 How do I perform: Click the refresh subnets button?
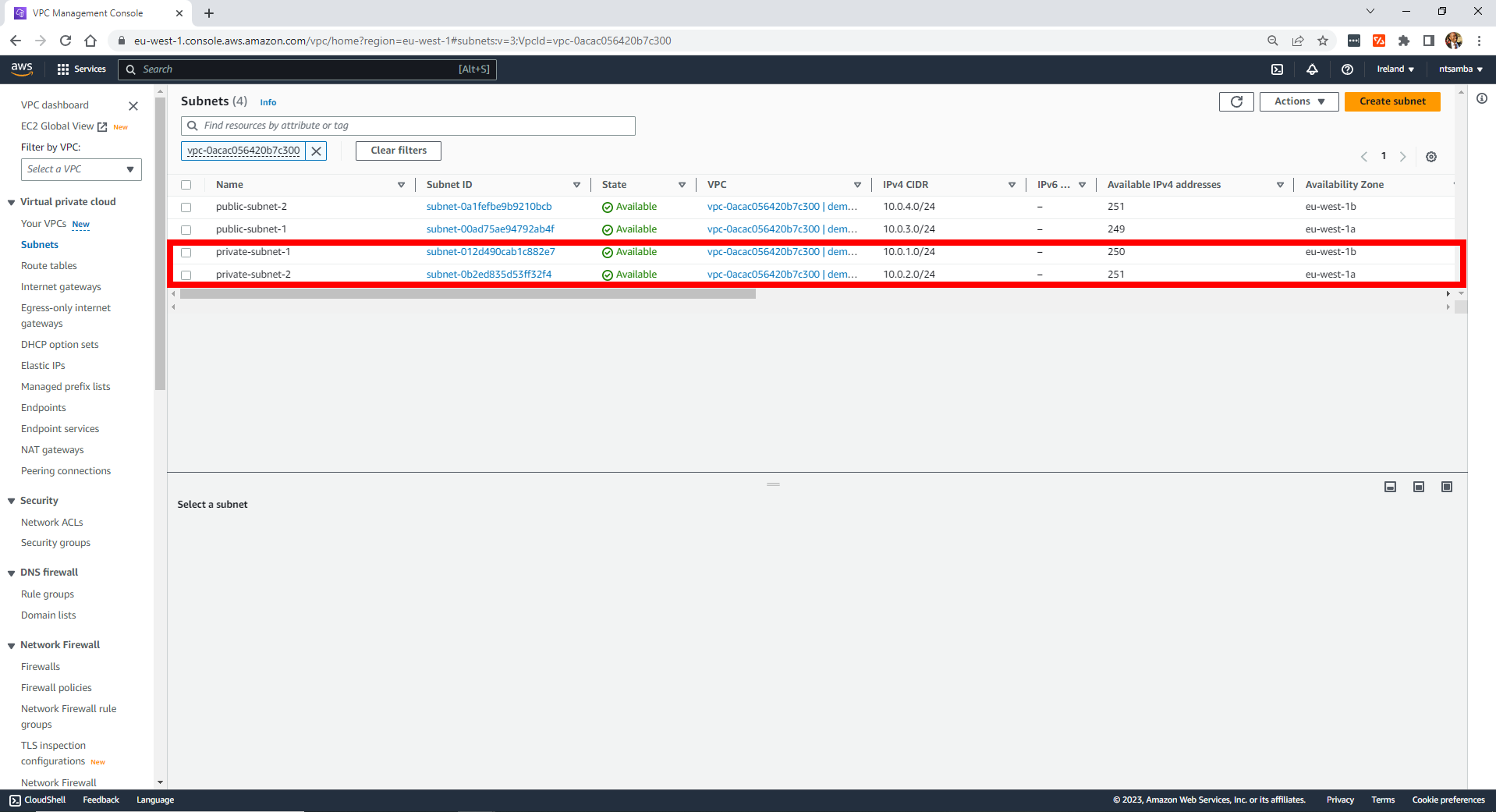coord(1236,101)
